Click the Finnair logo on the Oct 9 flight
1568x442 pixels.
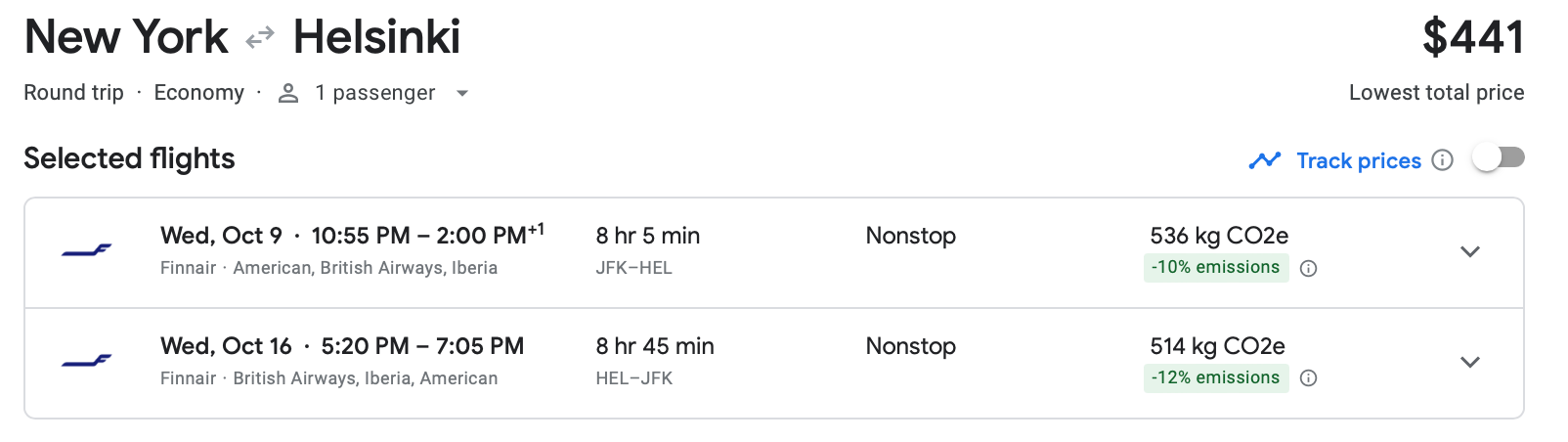87,251
